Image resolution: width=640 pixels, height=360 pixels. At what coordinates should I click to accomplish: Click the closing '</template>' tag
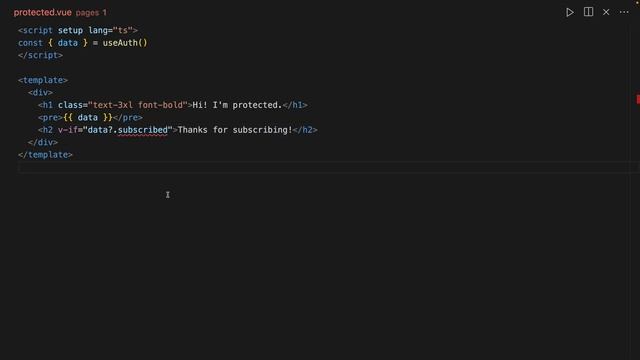45,155
